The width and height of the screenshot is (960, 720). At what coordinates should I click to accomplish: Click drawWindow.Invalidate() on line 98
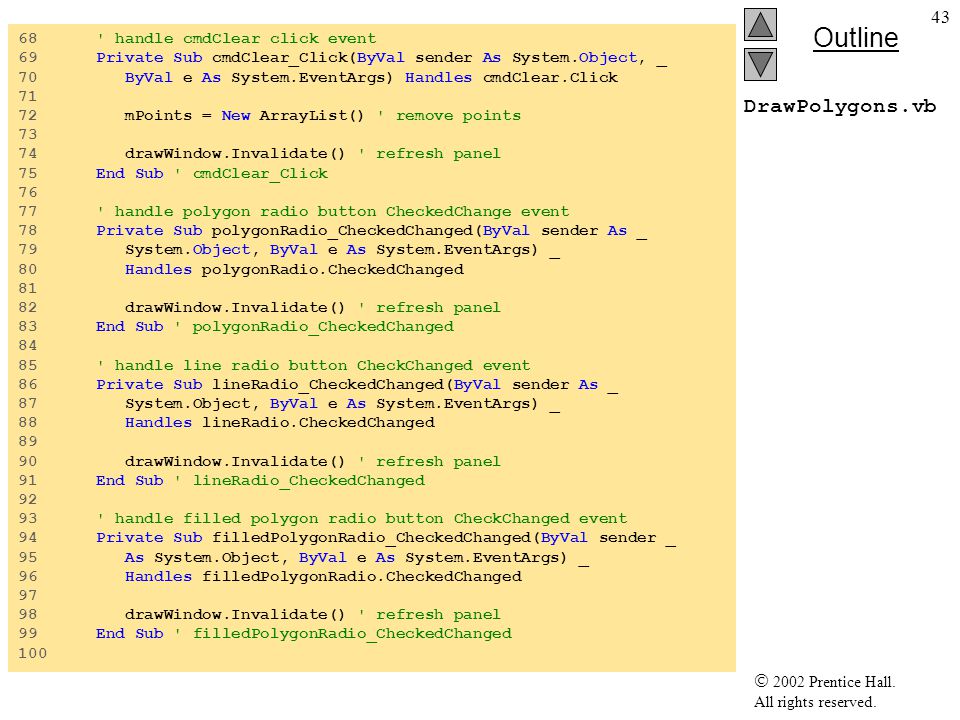pos(234,614)
